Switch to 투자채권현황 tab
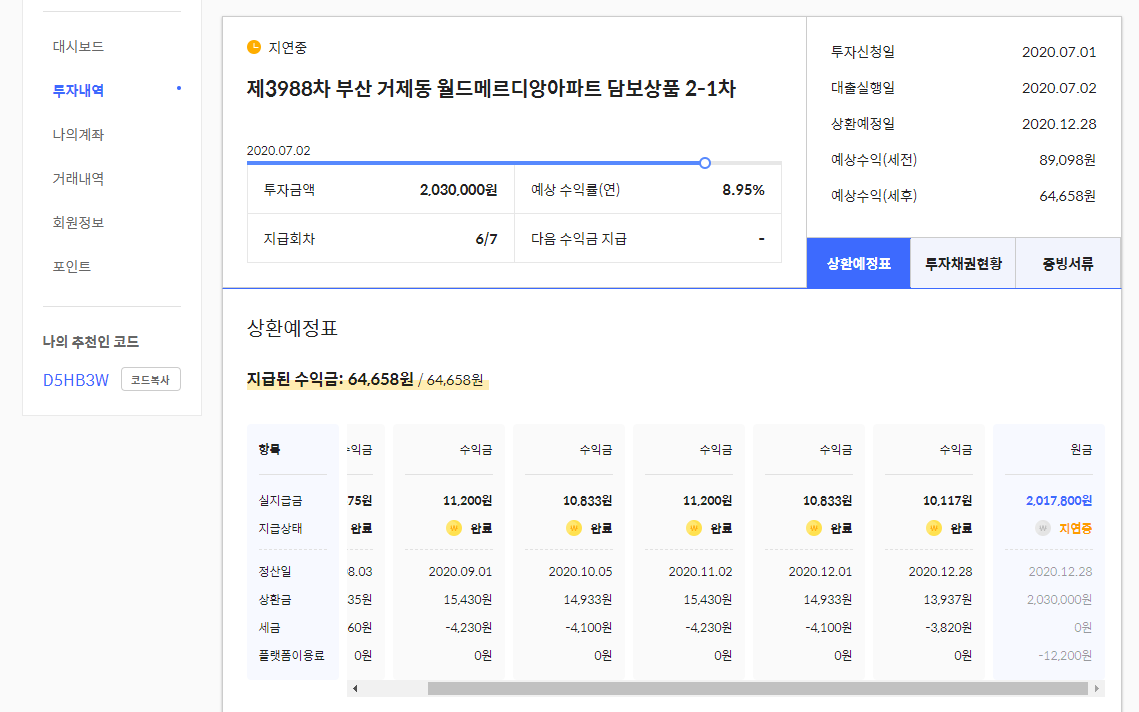Screen dimensions: 1139x712 pos(962,263)
